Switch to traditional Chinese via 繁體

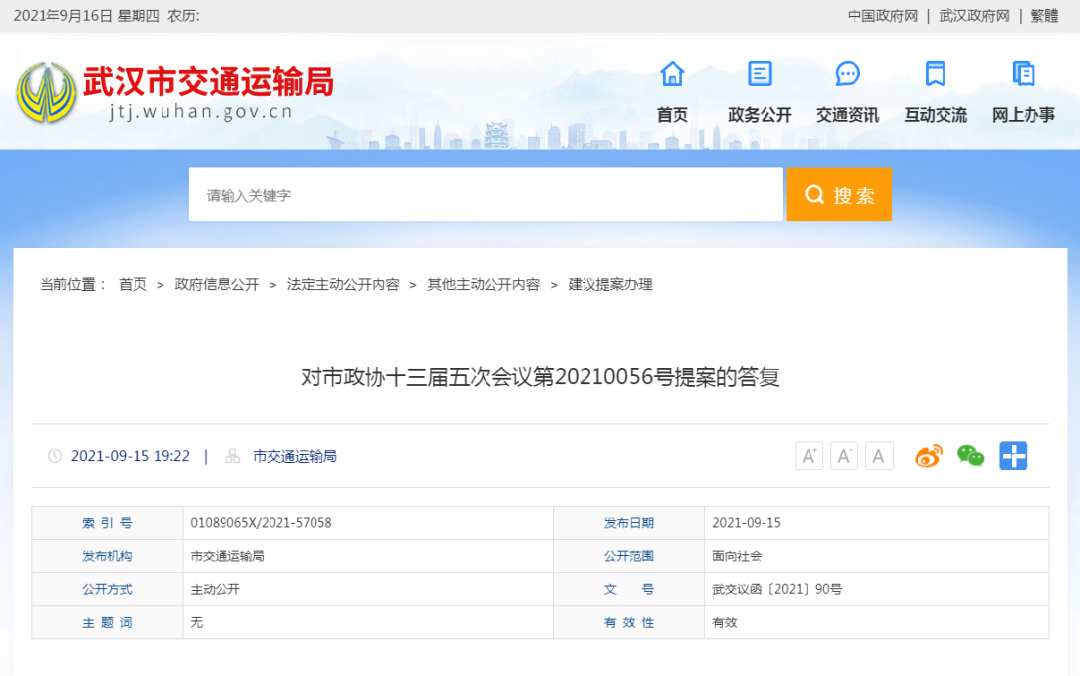click(x=1044, y=16)
